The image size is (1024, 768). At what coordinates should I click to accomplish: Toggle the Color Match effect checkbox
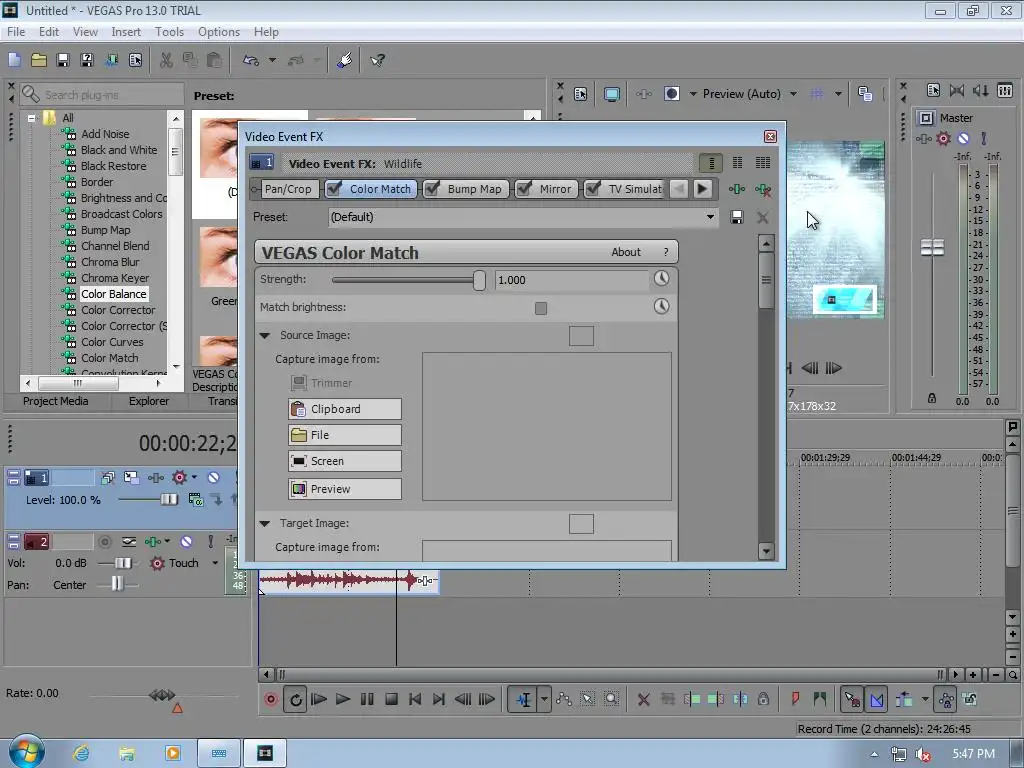334,188
